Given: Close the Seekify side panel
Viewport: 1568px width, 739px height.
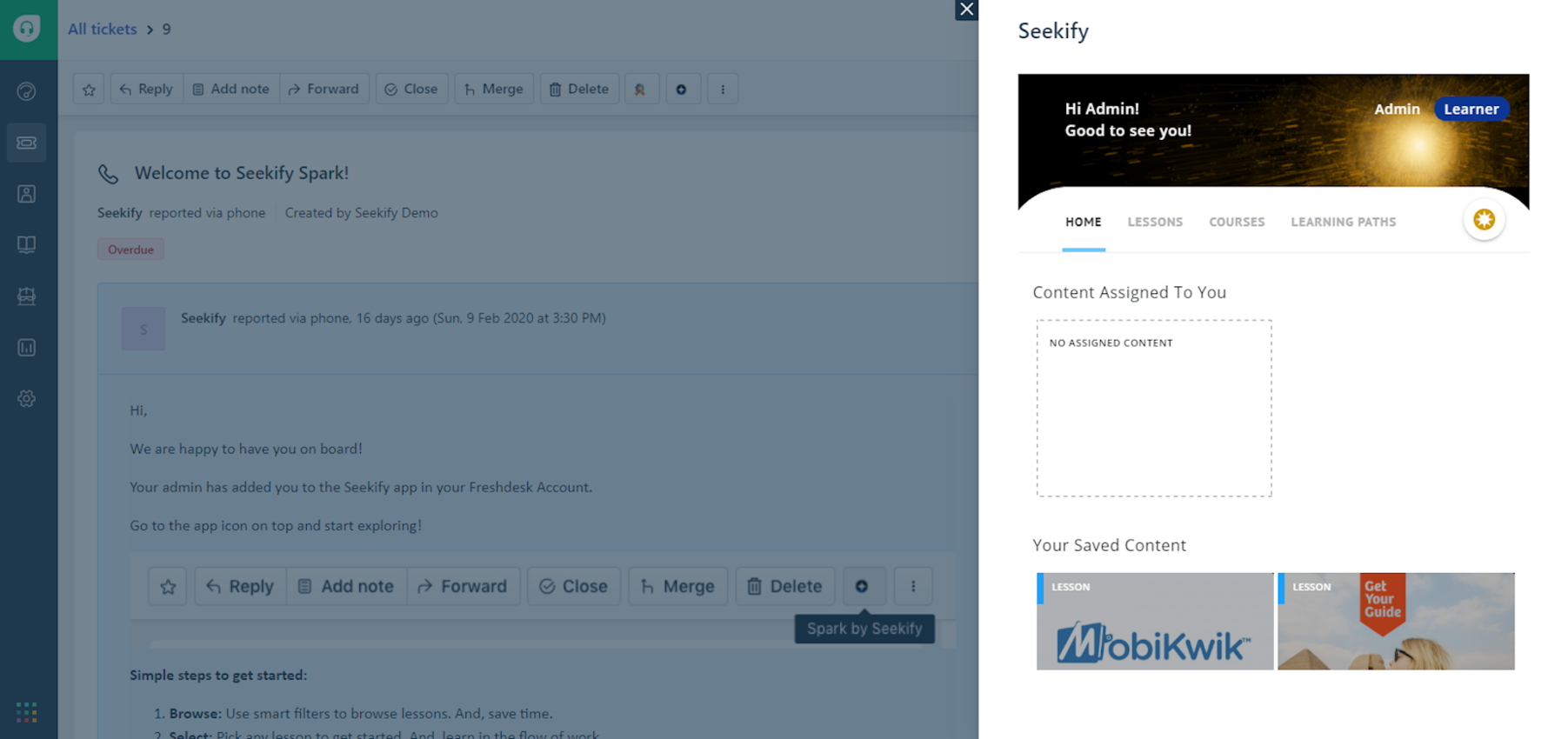Looking at the screenshot, I should tap(966, 10).
